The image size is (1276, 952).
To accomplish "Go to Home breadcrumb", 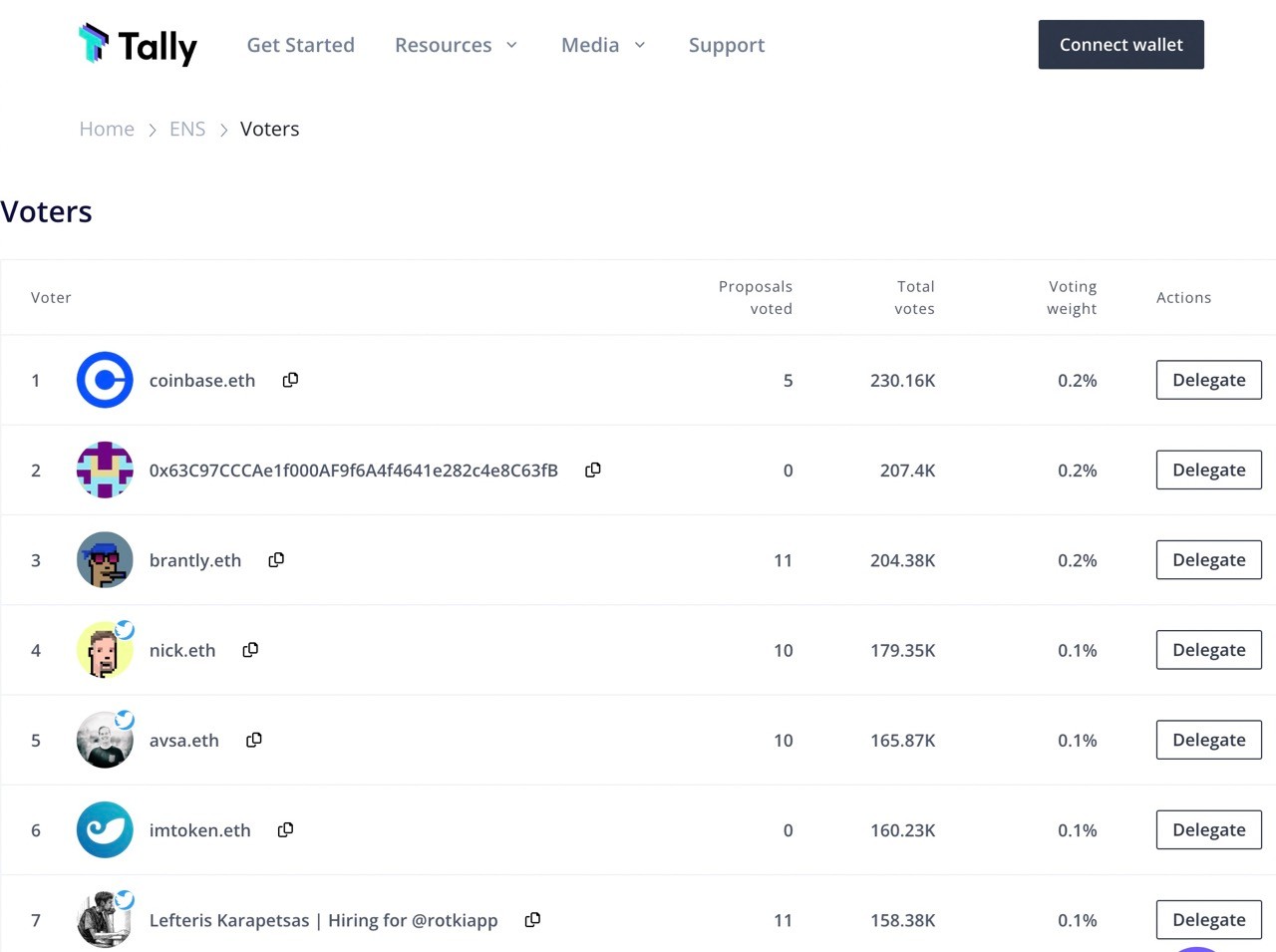I will click(107, 129).
